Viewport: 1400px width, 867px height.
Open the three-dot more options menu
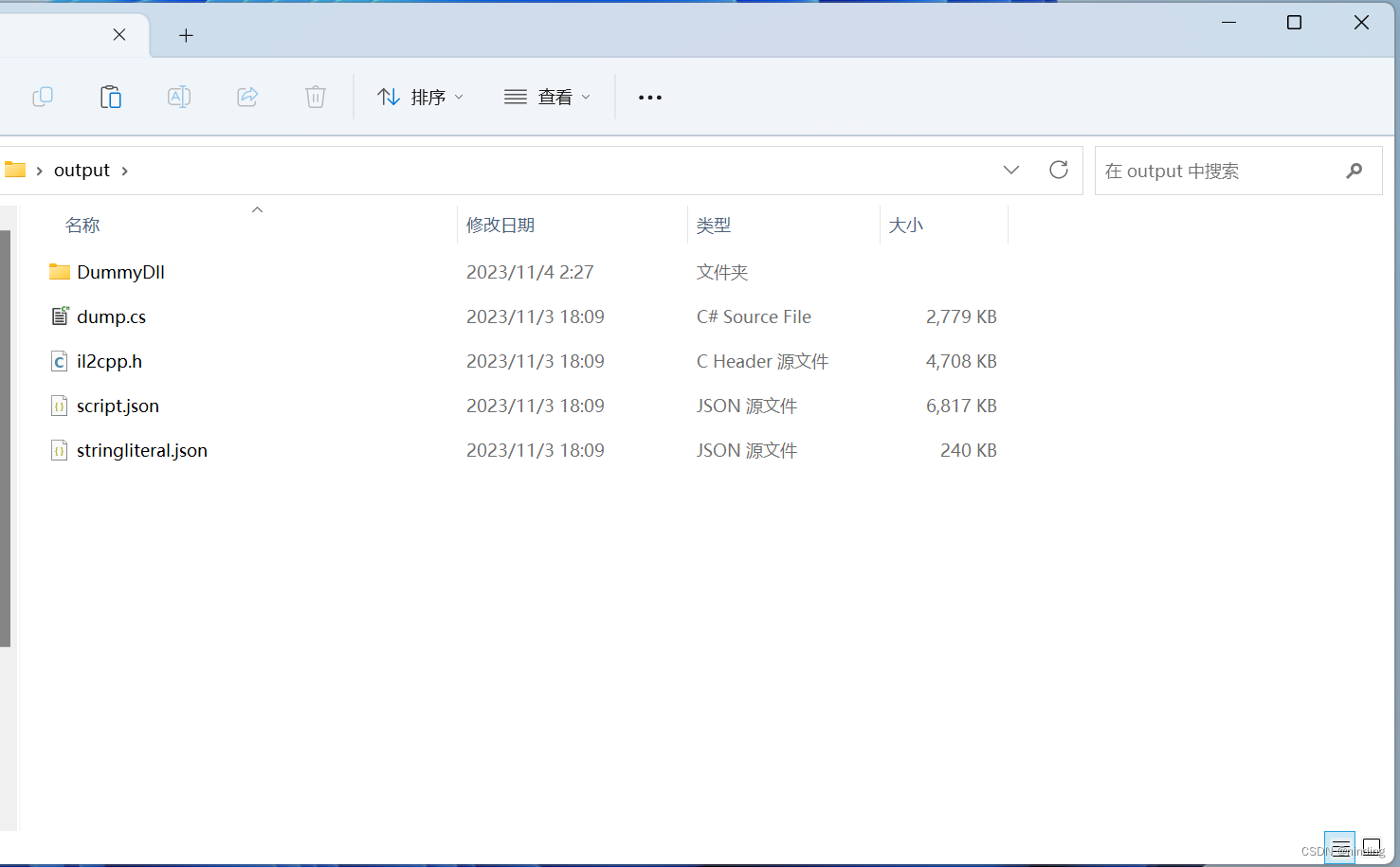tap(650, 97)
